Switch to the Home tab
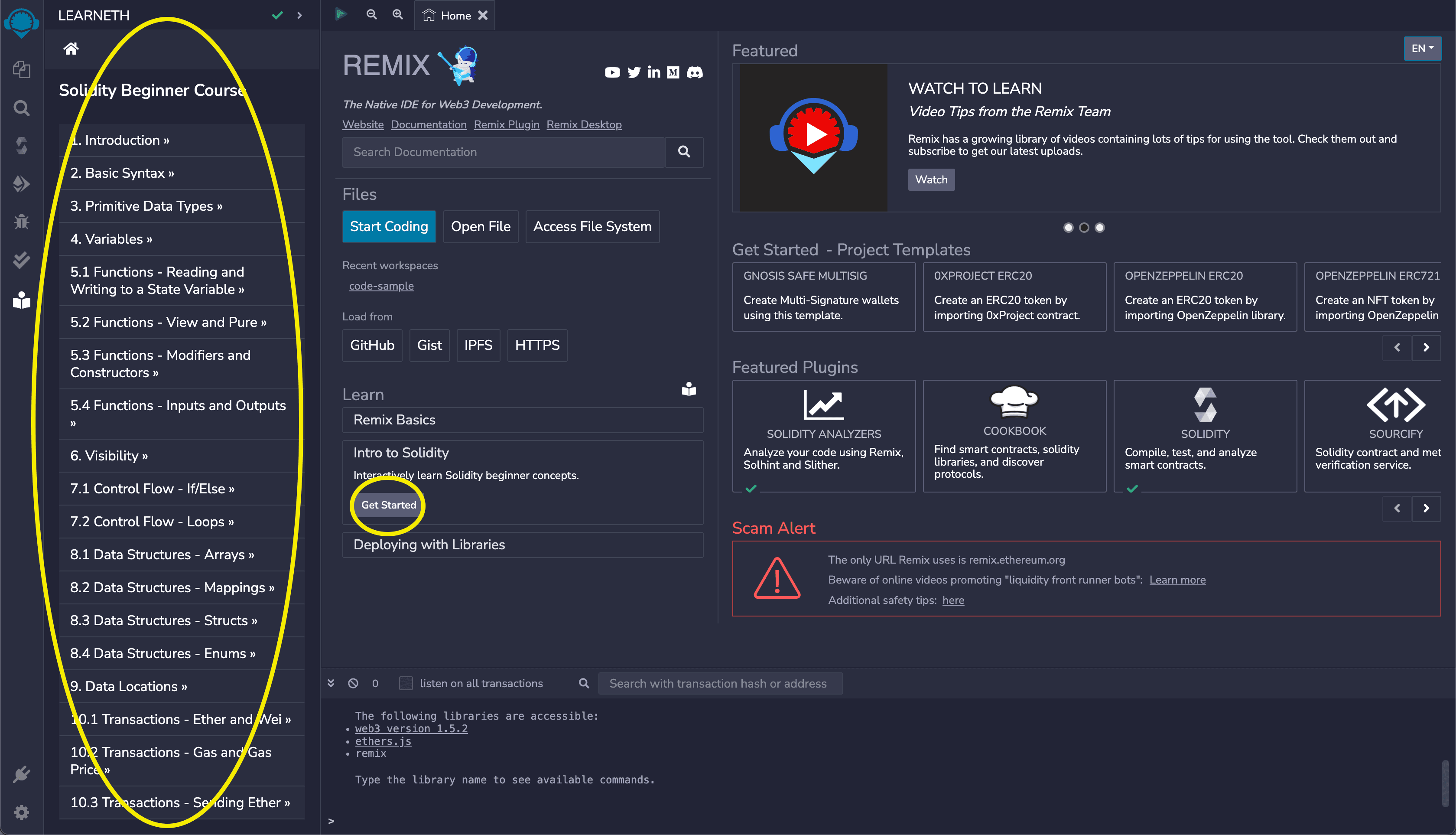This screenshot has height=835, width=1456. pyautogui.click(x=455, y=16)
